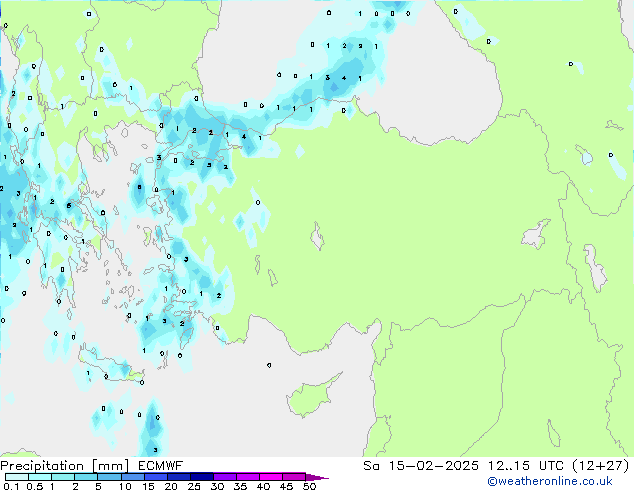Click legend value label '0.1'

pyautogui.click(x=11, y=486)
